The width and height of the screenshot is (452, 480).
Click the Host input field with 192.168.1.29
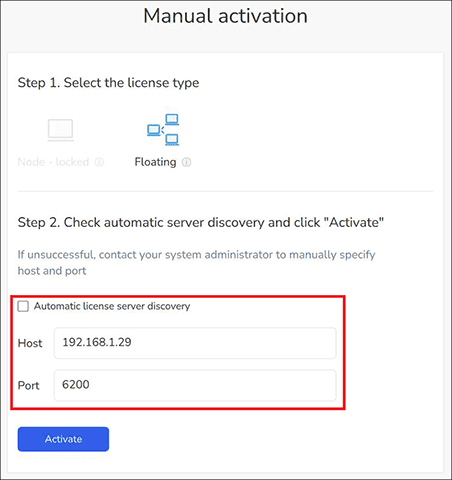pyautogui.click(x=195, y=343)
